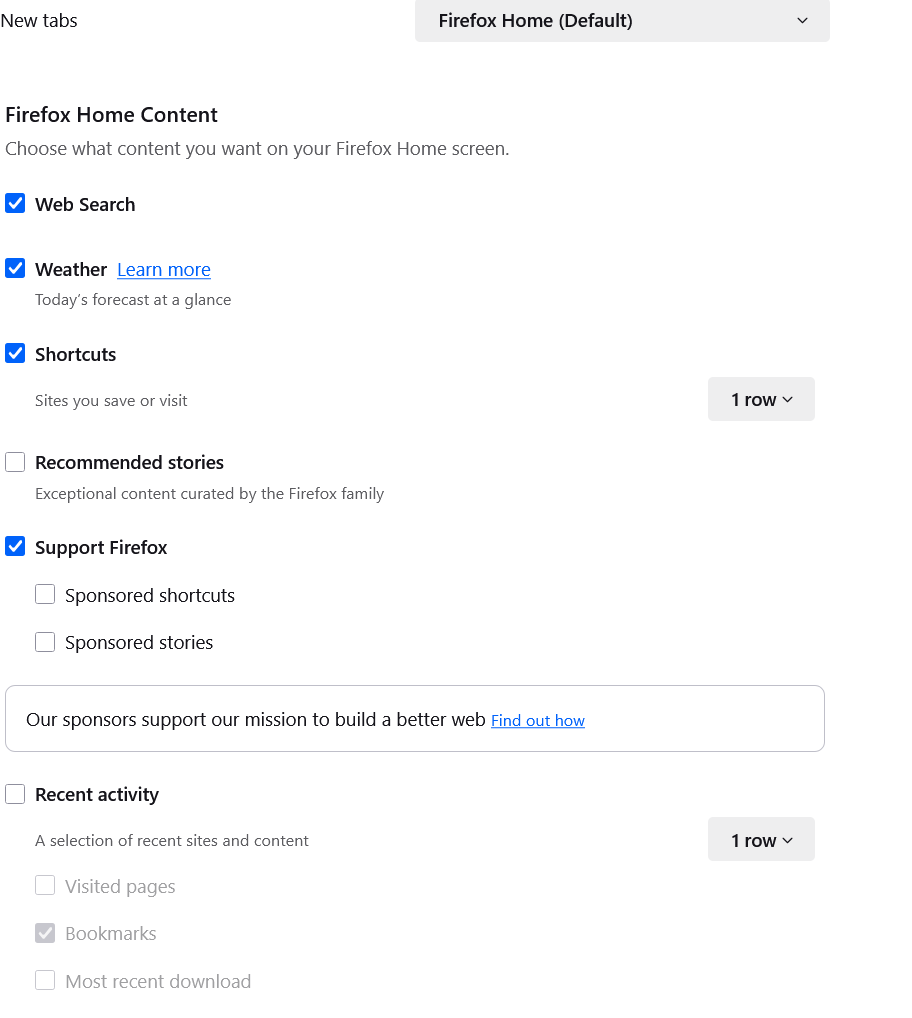This screenshot has height=1018, width=912.
Task: Tick the Sponsored shortcuts checkbox
Action: point(45,595)
